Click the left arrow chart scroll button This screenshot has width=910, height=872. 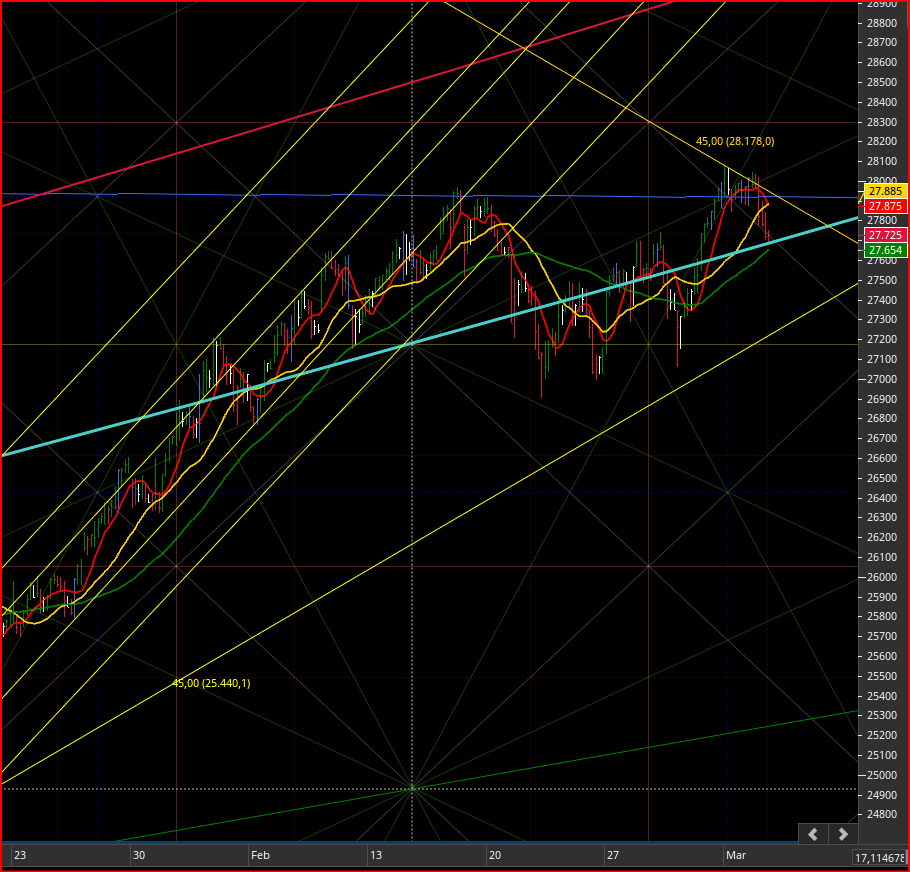point(813,834)
